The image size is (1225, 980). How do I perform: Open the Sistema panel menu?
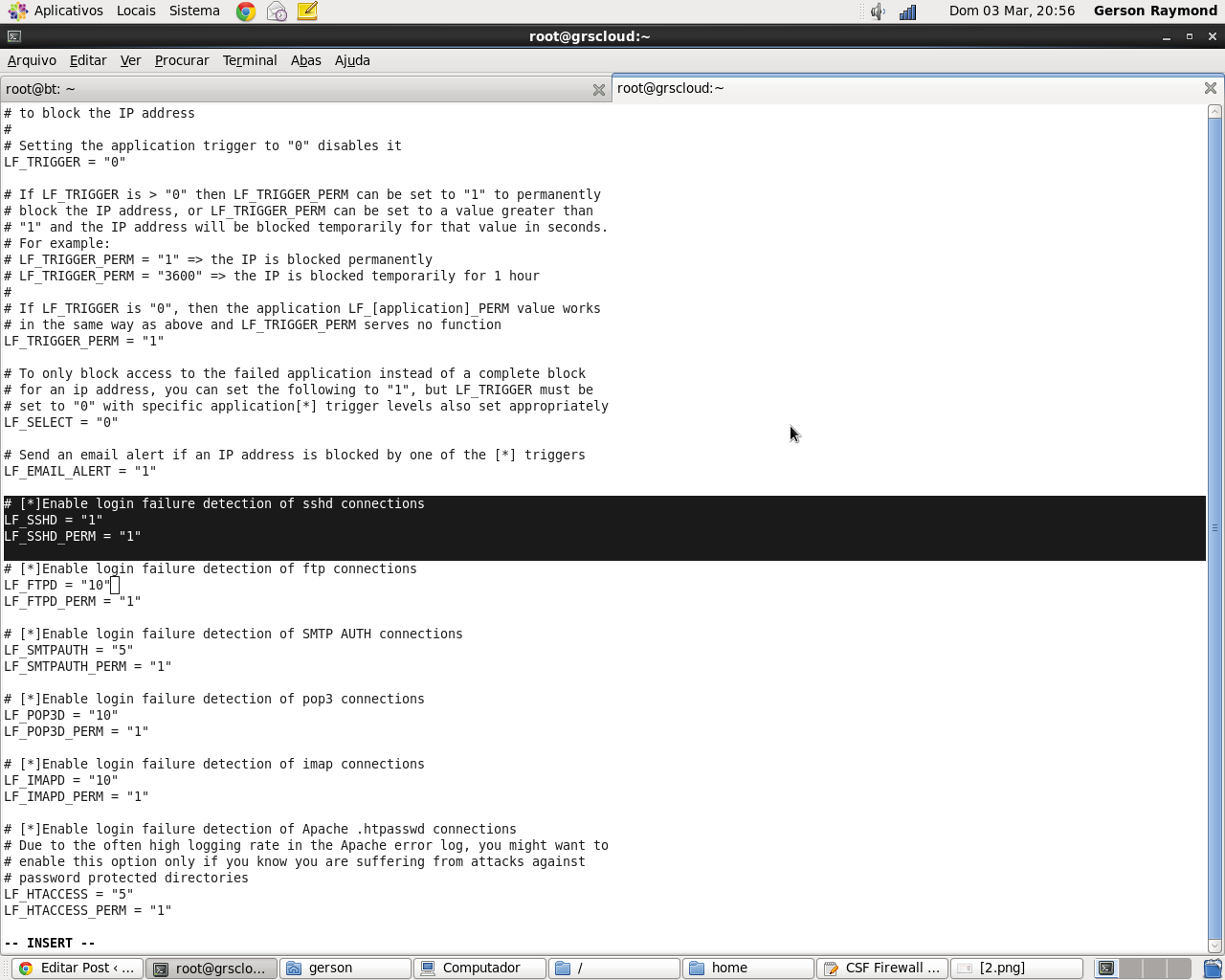(x=194, y=11)
